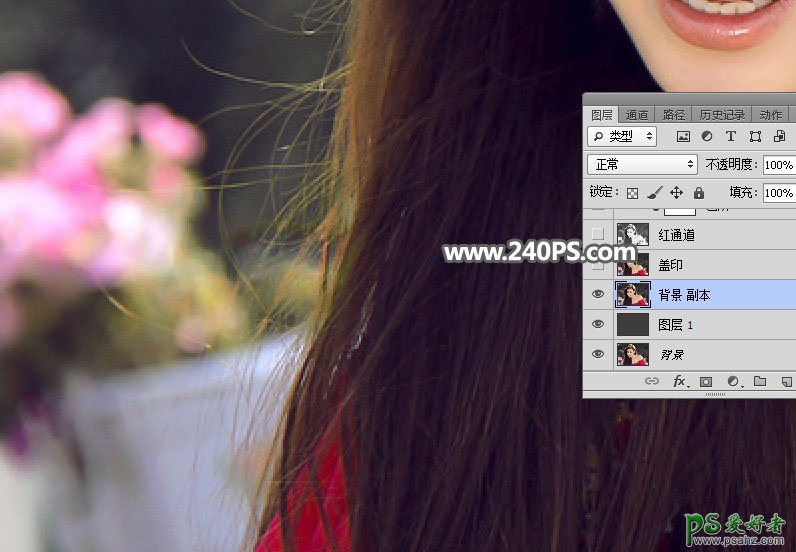The height and width of the screenshot is (552, 796).
Task: Hide the 图层 1 layer
Action: pyautogui.click(x=598, y=324)
